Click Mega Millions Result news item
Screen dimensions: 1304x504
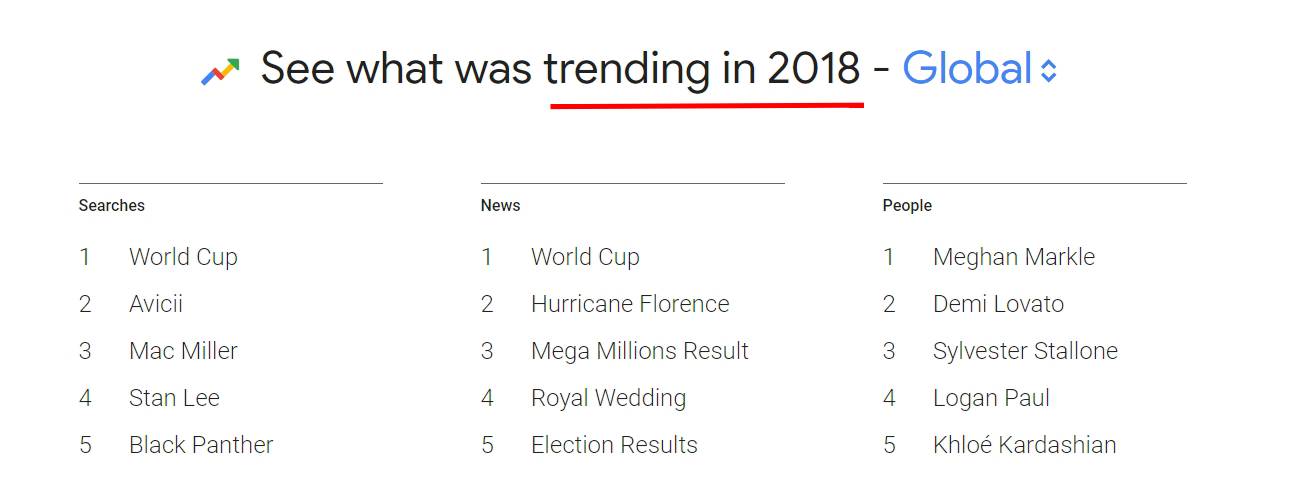640,351
